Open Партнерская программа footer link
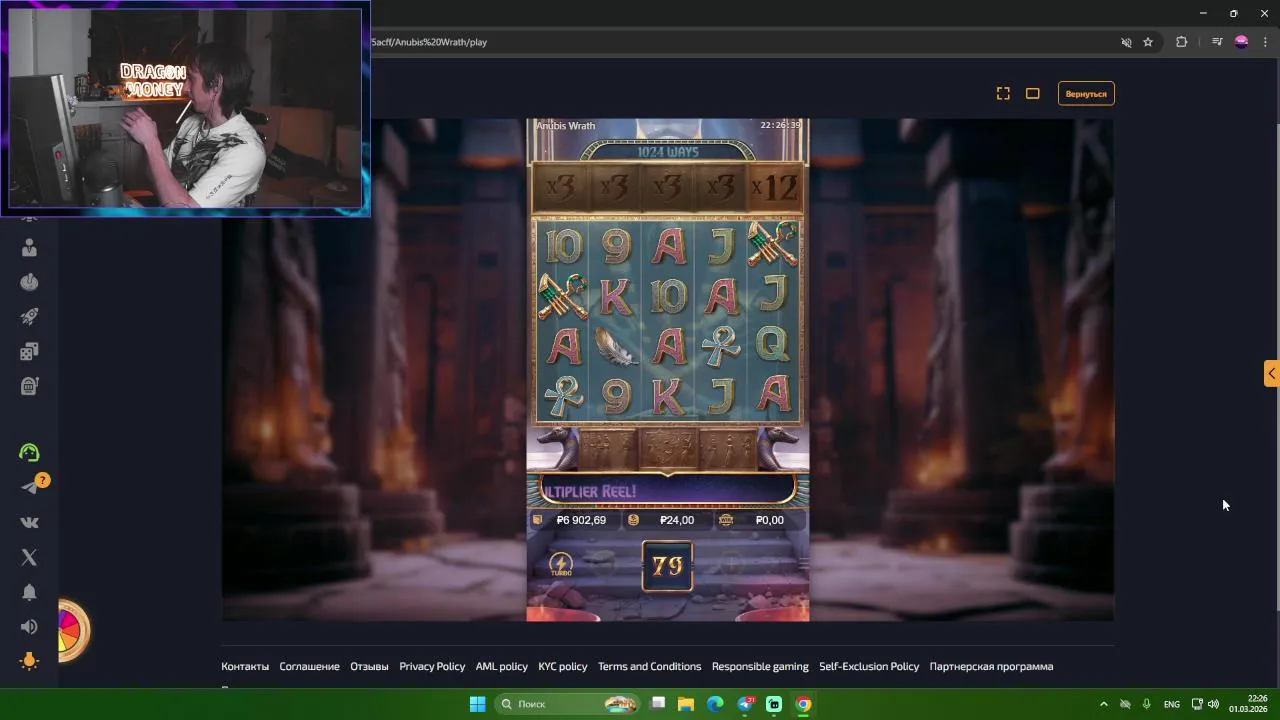The height and width of the screenshot is (720, 1280). tap(991, 666)
